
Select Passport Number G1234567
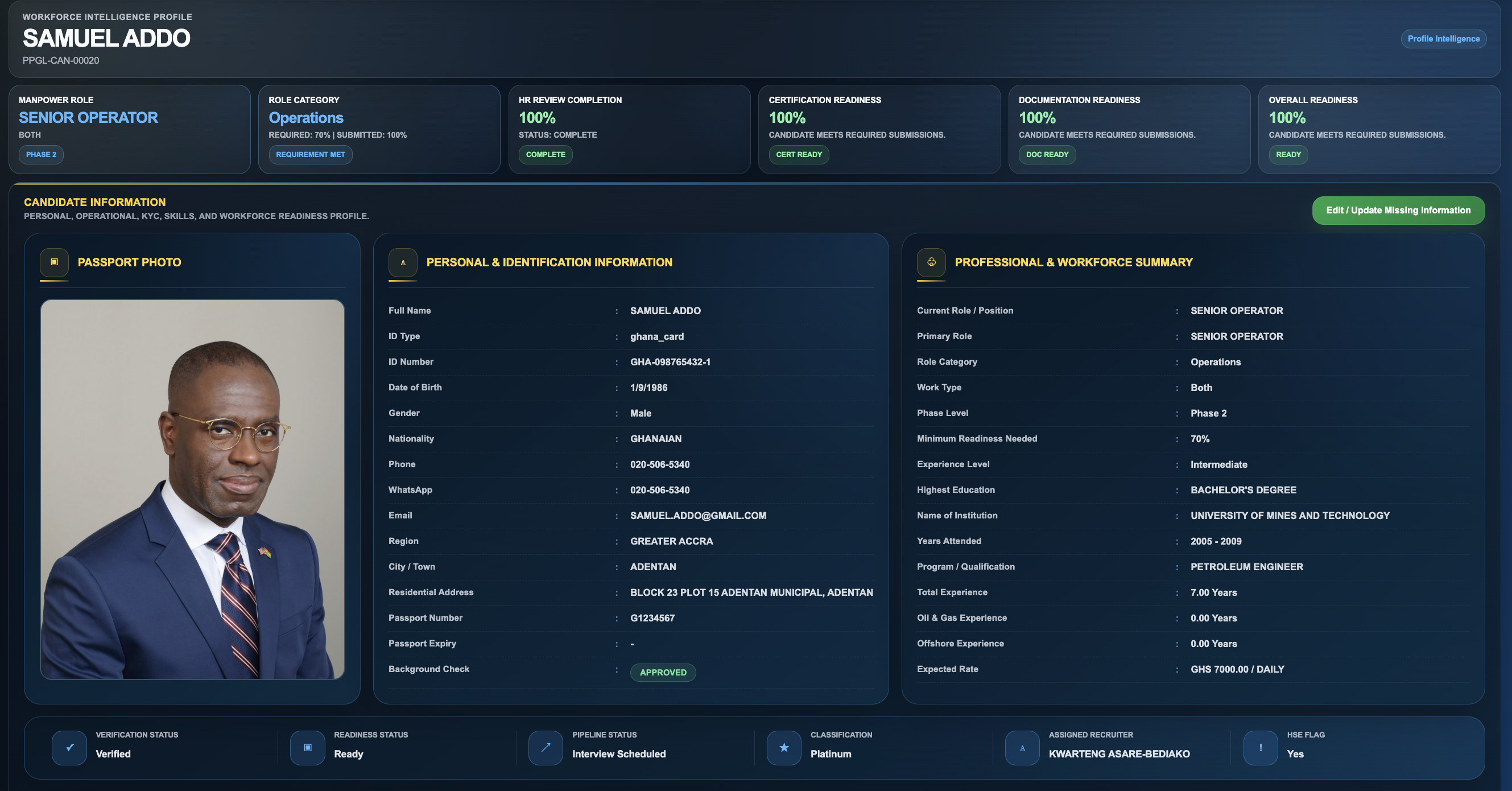pos(652,619)
